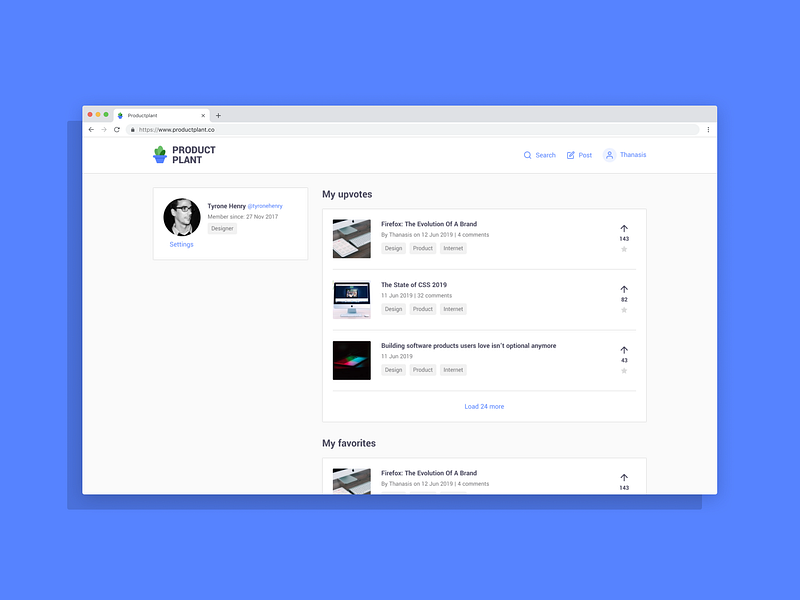Open a new browser tab with plus icon
This screenshot has height=600, width=800.
point(218,116)
